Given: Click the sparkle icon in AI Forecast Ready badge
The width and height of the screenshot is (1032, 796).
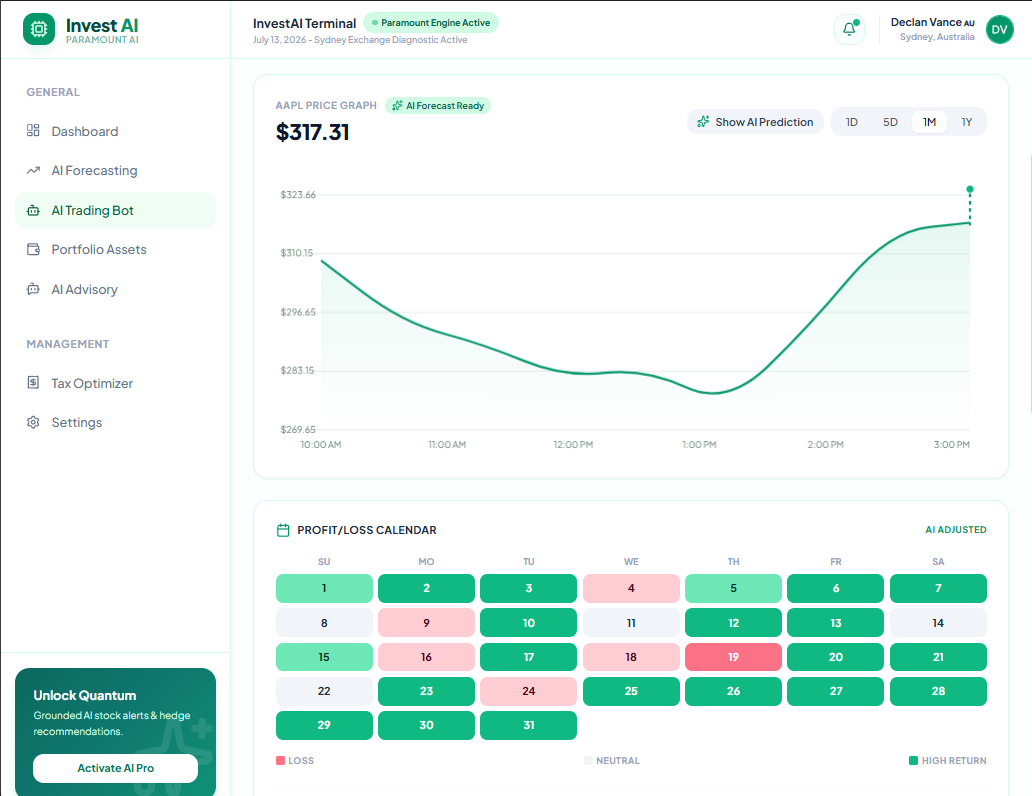Looking at the screenshot, I should pos(397,105).
